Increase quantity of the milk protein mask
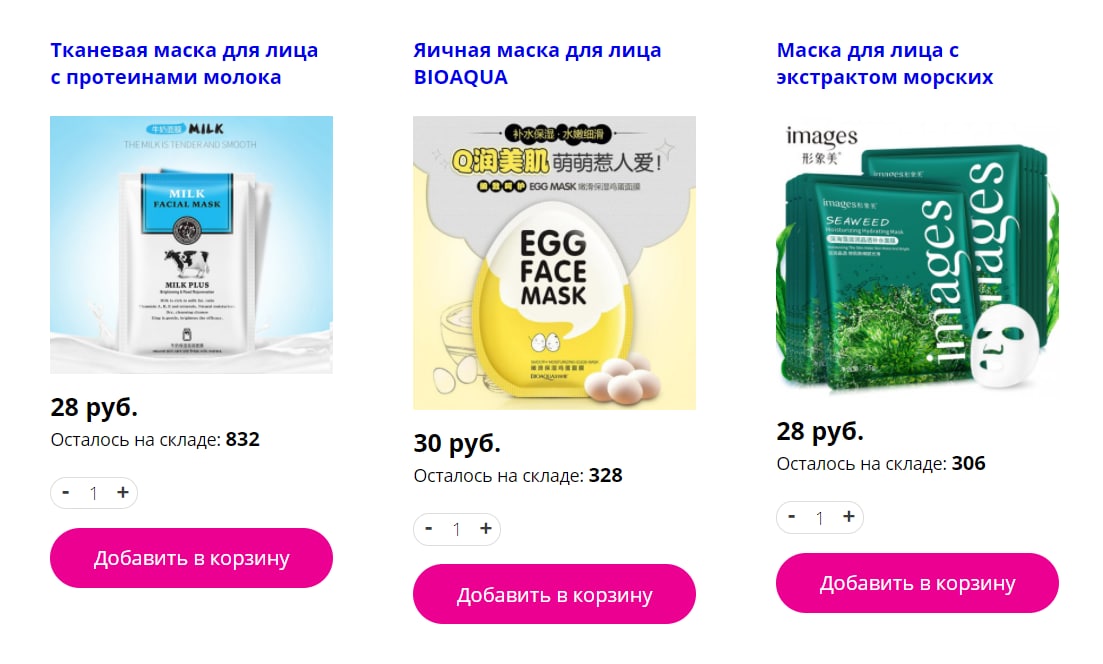1103x664 pixels. pyautogui.click(x=122, y=492)
